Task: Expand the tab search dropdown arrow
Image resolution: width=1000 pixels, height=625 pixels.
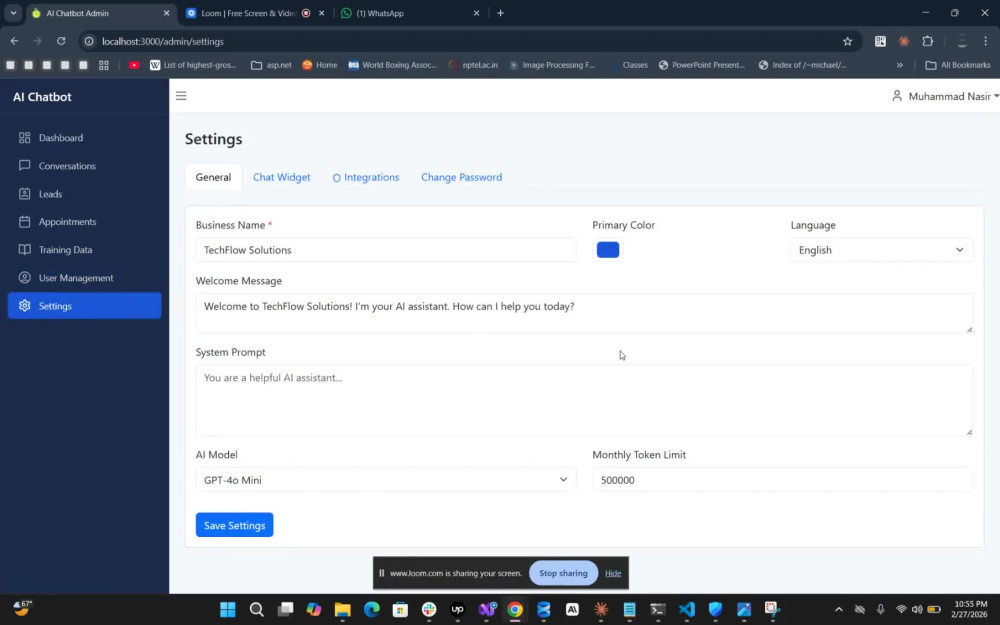Action: click(13, 13)
